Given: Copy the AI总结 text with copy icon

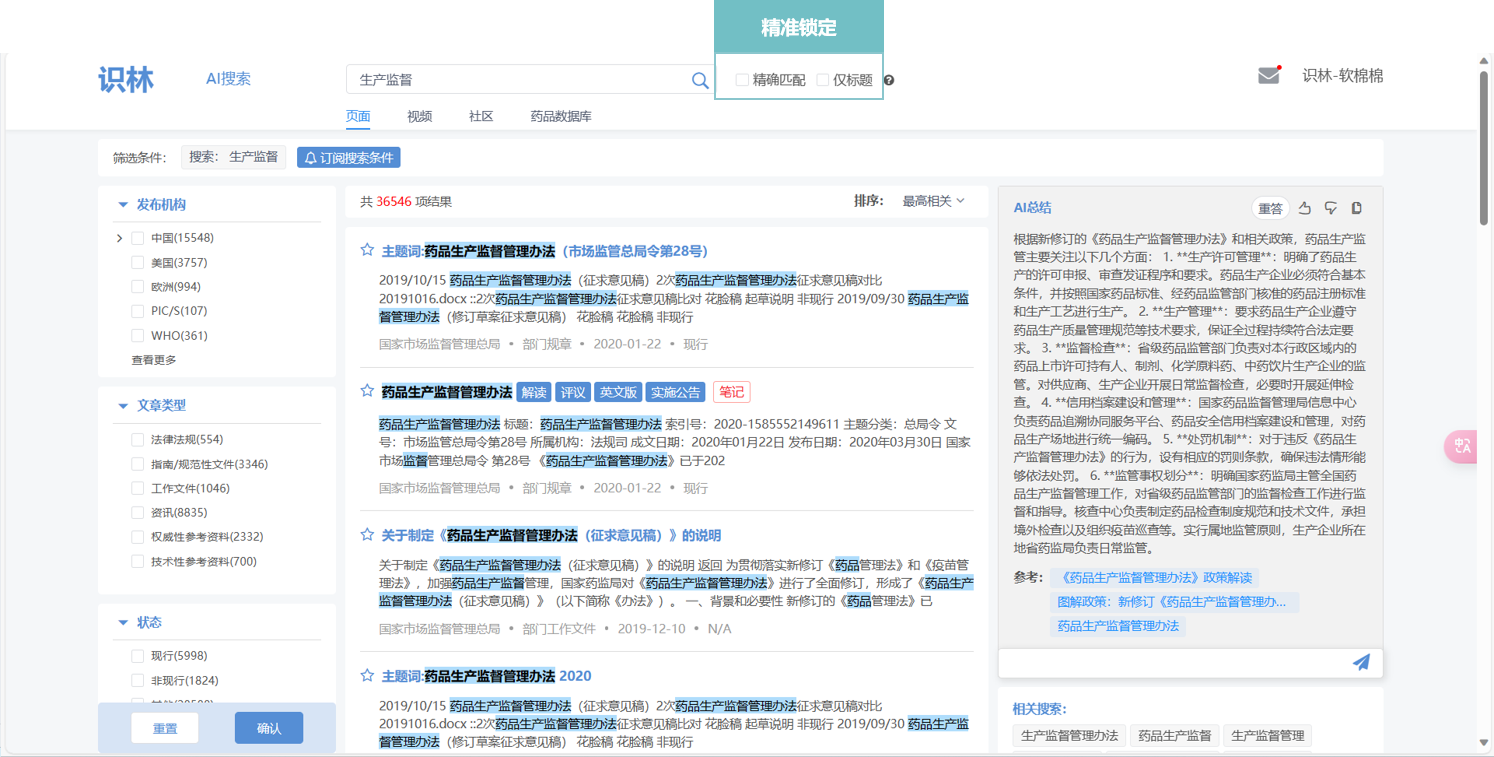Looking at the screenshot, I should point(1357,208).
